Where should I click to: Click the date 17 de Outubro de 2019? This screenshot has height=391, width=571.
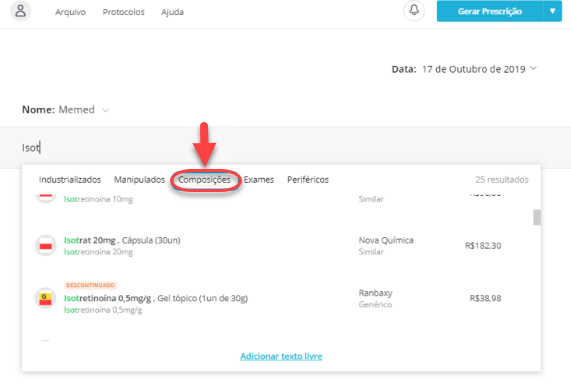(x=474, y=69)
